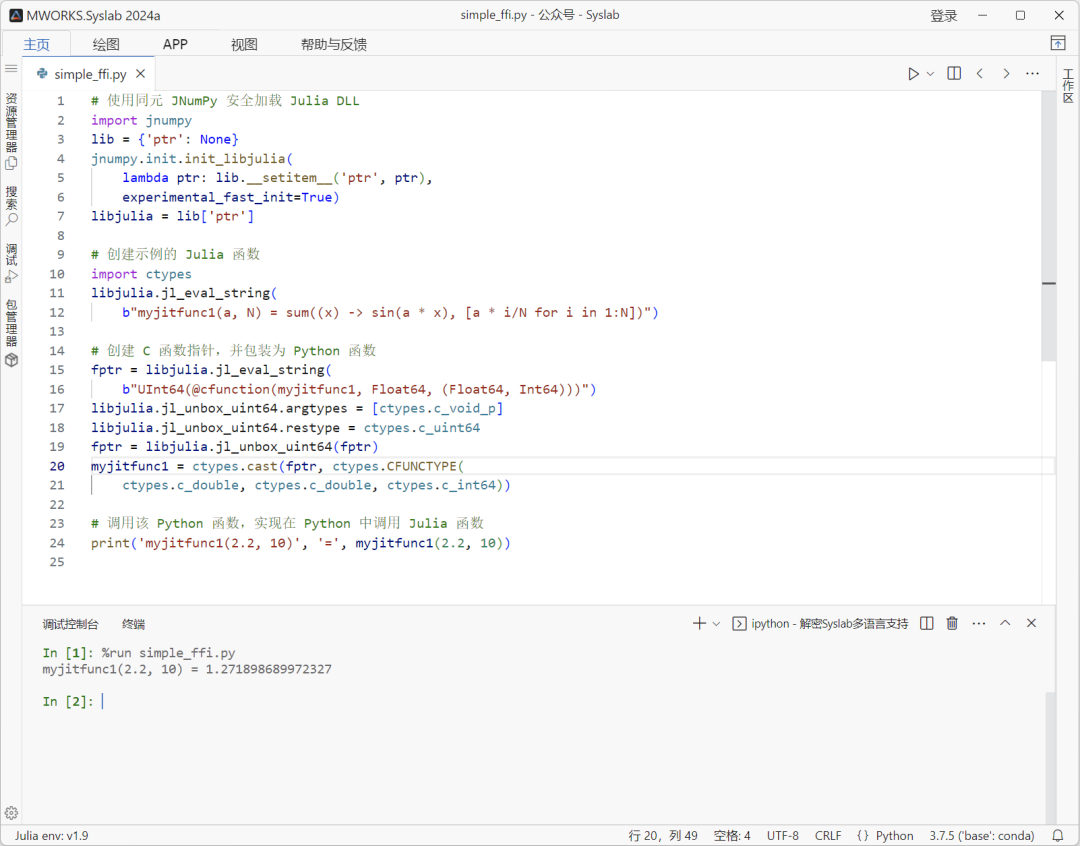1080x846 pixels.
Task: Maximize the terminal panel with chevron
Action: pos(1004,623)
